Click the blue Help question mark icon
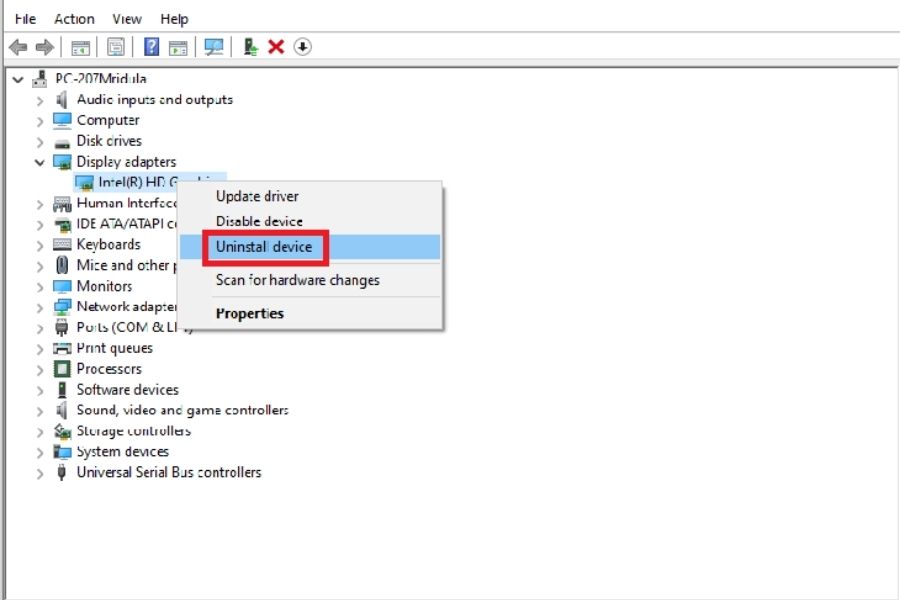Viewport: 900px width, 600px height. point(152,47)
